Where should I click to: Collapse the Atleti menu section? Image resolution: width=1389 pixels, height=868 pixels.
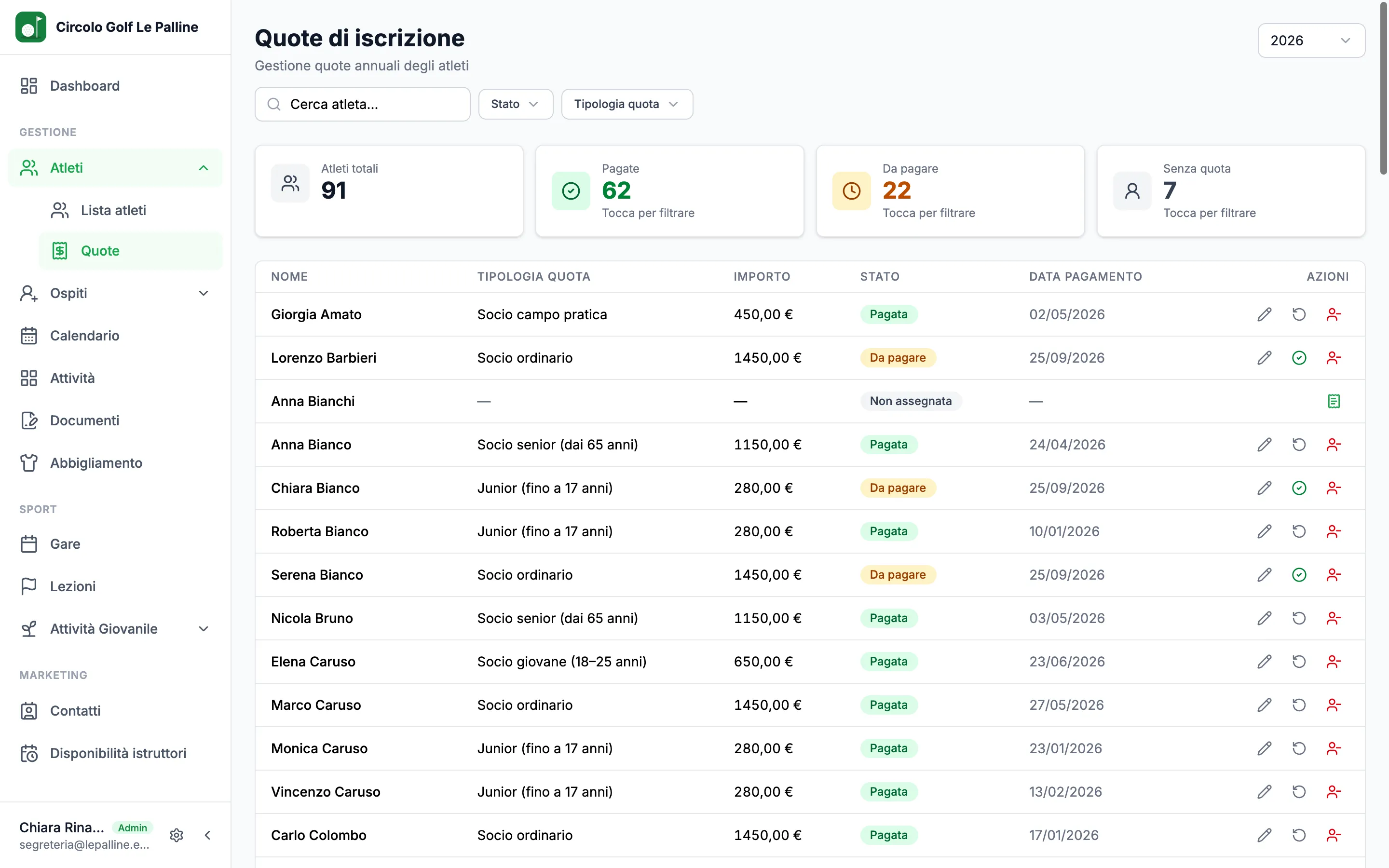coord(115,168)
